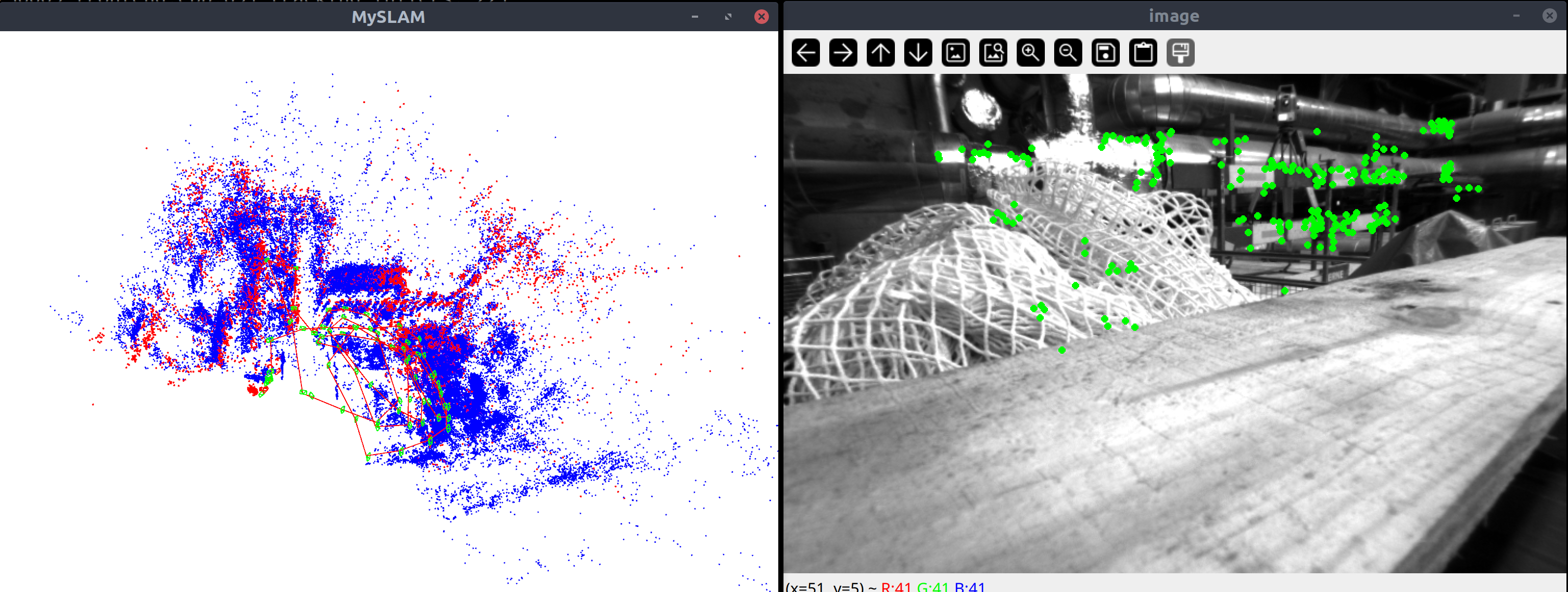Reset zoom to original image size
Viewport: 1568px width, 592px height.
[955, 53]
